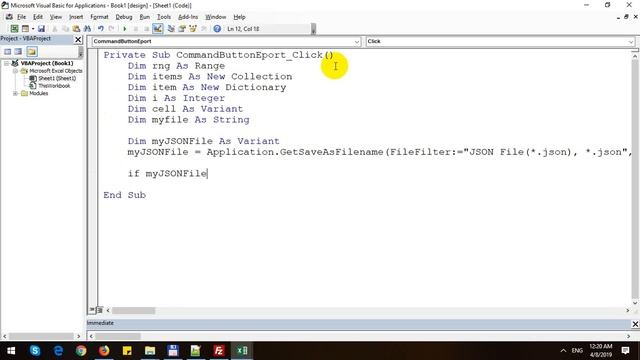Click the Break pause icon in the toolbar
The image size is (640, 360).
coord(136,29)
